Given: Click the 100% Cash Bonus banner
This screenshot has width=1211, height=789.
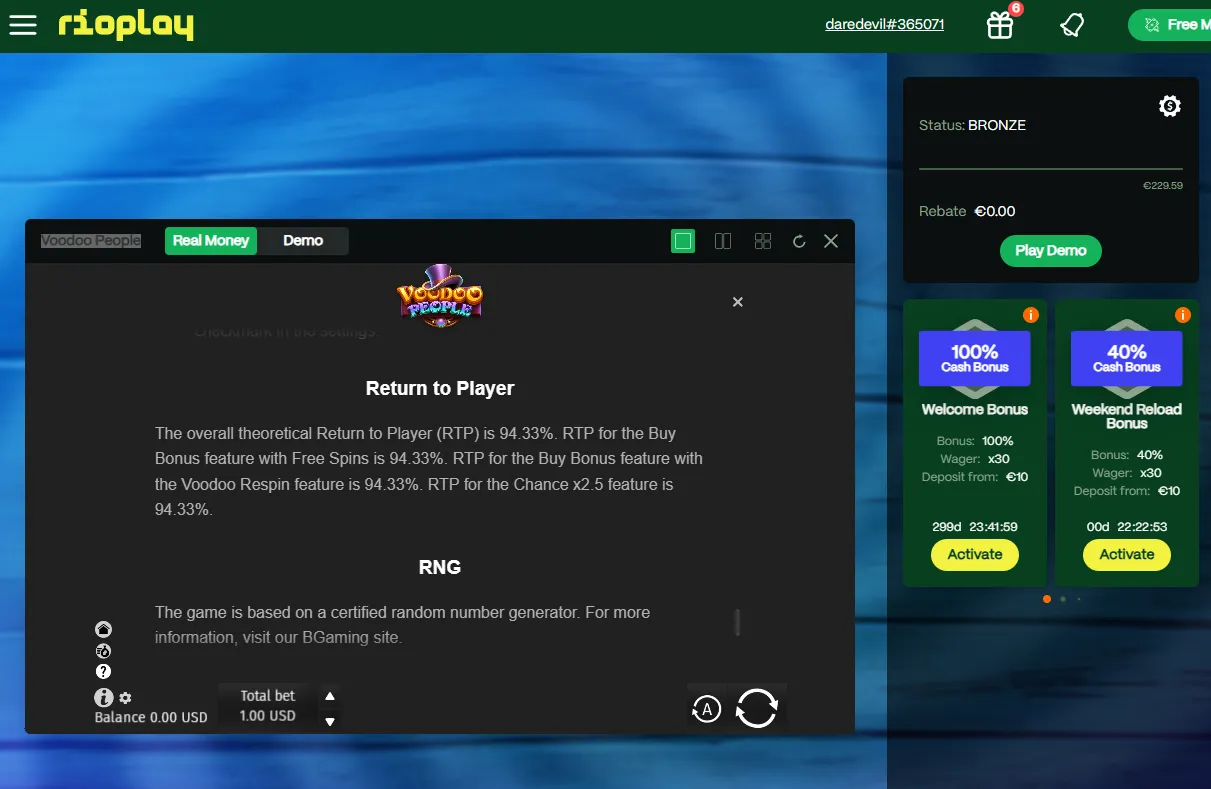Looking at the screenshot, I should pos(975,358).
